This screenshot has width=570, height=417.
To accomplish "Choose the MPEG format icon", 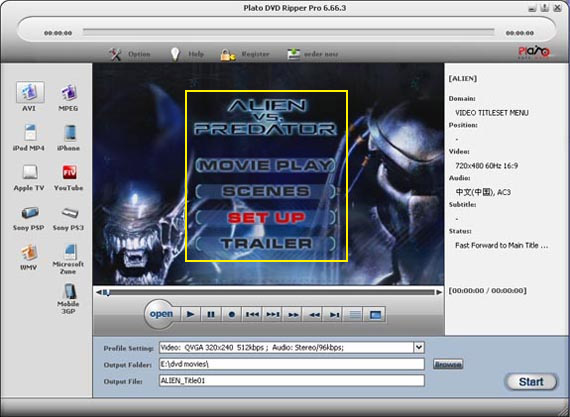I will click(x=68, y=92).
